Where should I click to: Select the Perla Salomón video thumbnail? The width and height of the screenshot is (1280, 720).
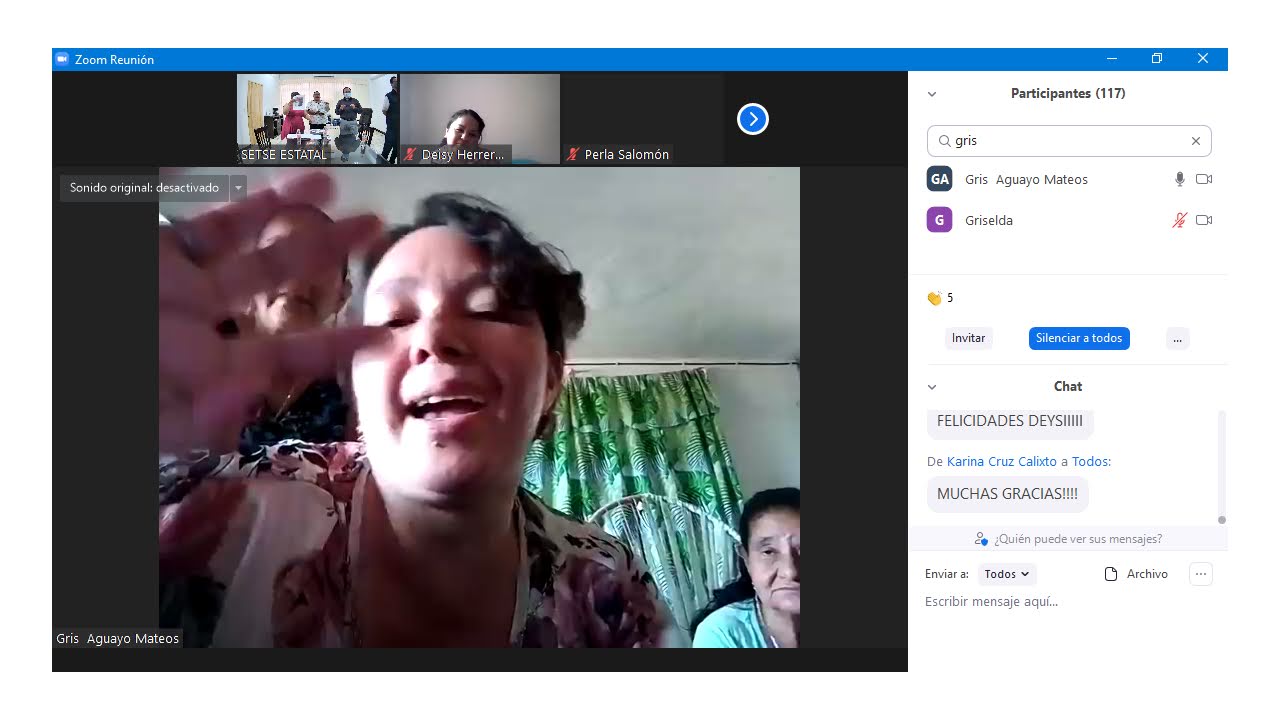click(642, 119)
